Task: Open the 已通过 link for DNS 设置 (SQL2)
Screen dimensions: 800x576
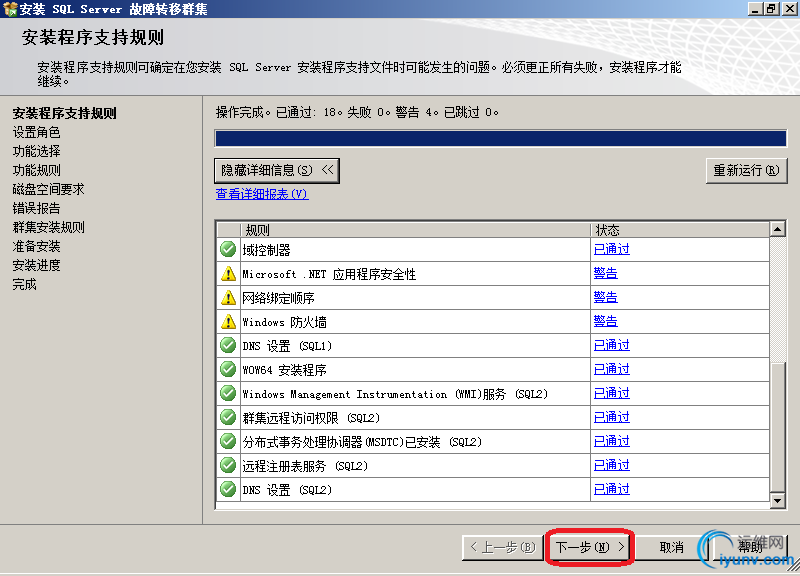Action: 612,489
